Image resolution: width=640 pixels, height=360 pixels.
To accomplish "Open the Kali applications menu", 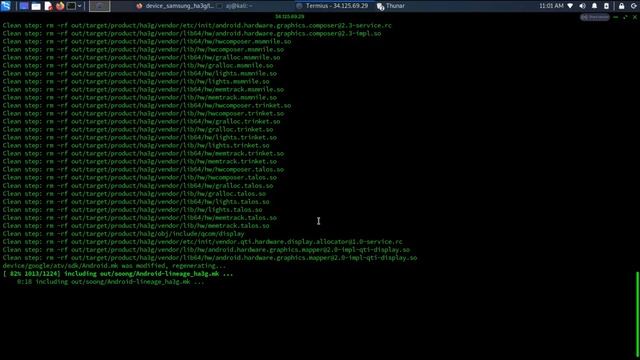I will click(x=6, y=6).
